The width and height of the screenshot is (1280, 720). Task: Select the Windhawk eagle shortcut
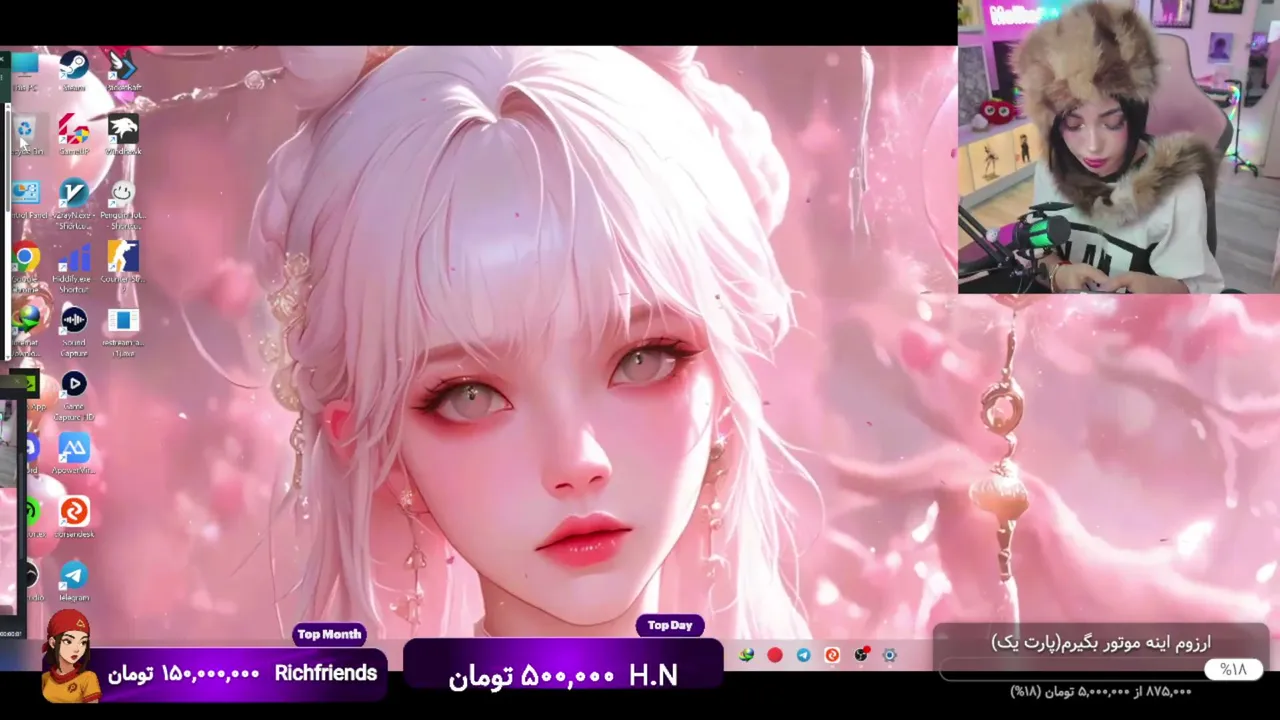pyautogui.click(x=123, y=136)
